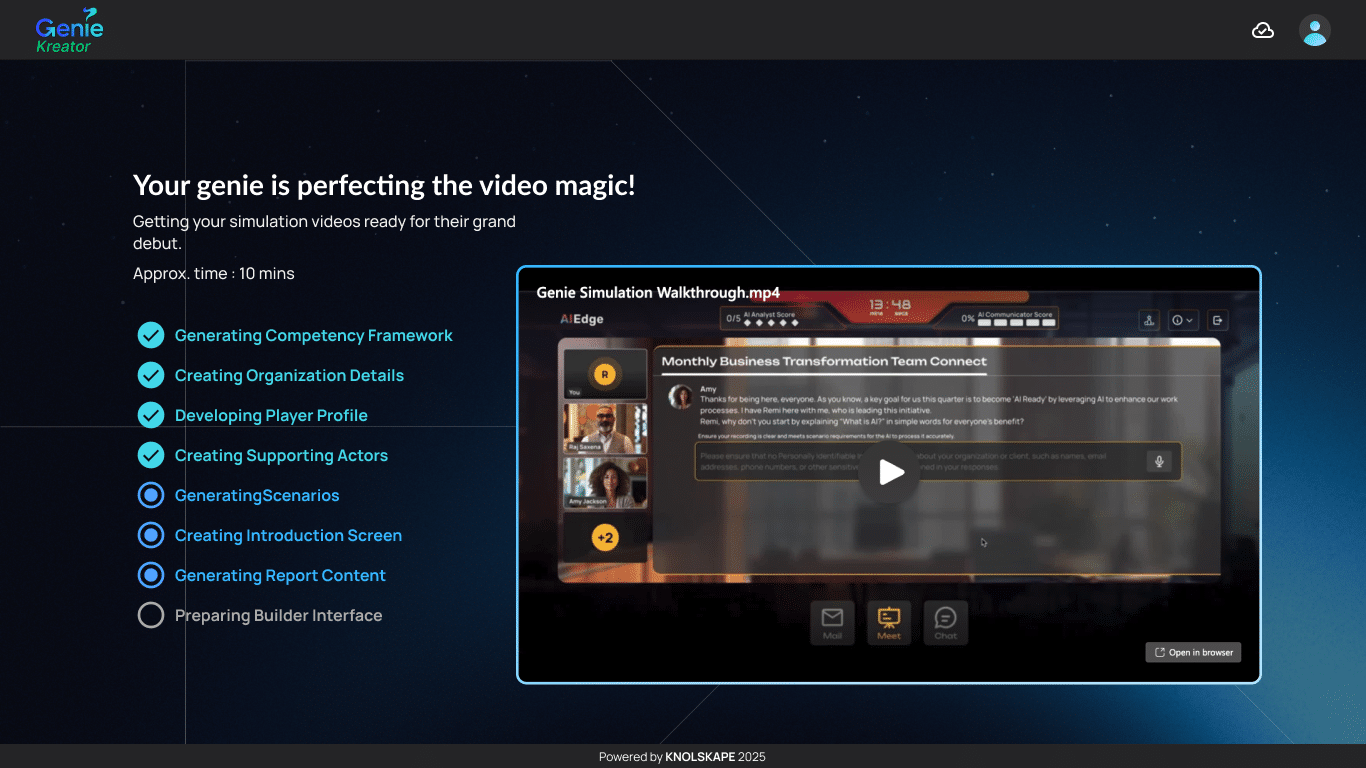
Task: Click the Generating Competency Framework checkmark
Action: [151, 335]
